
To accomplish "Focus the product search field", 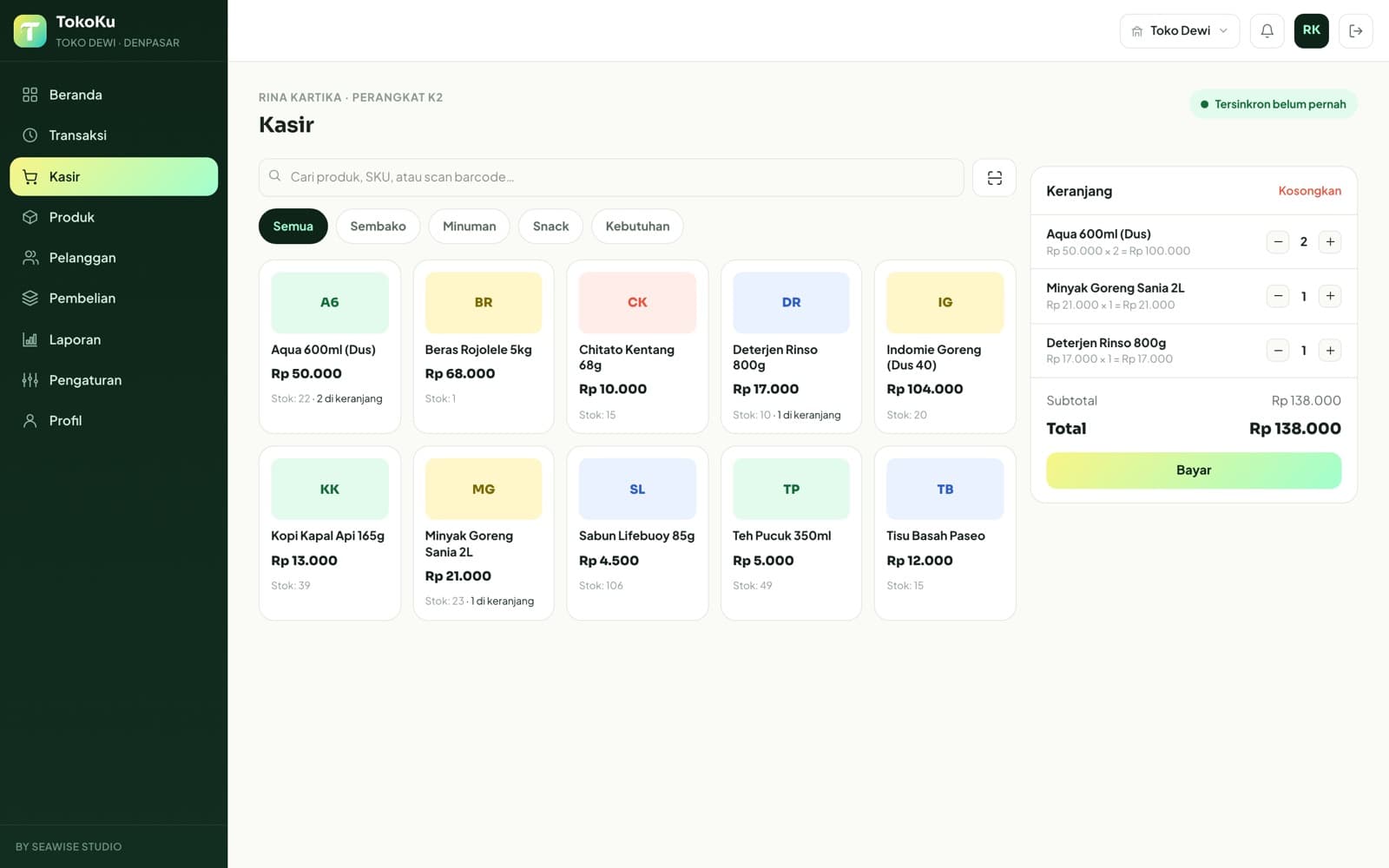I will tap(611, 177).
